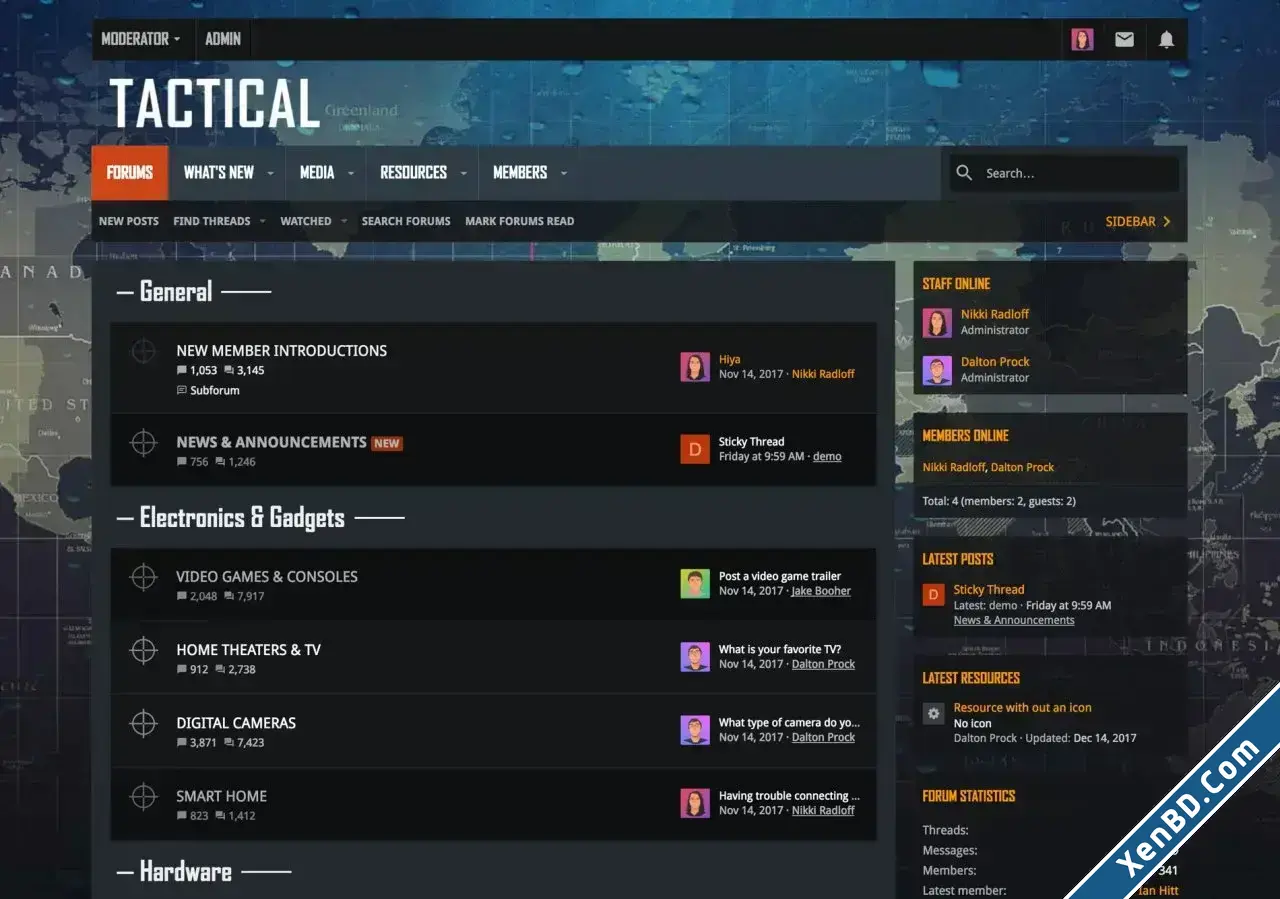Viewport: 1280px width, 899px height.
Task: Click Nikki Radloff avatar in Smart Home row
Action: 695,803
